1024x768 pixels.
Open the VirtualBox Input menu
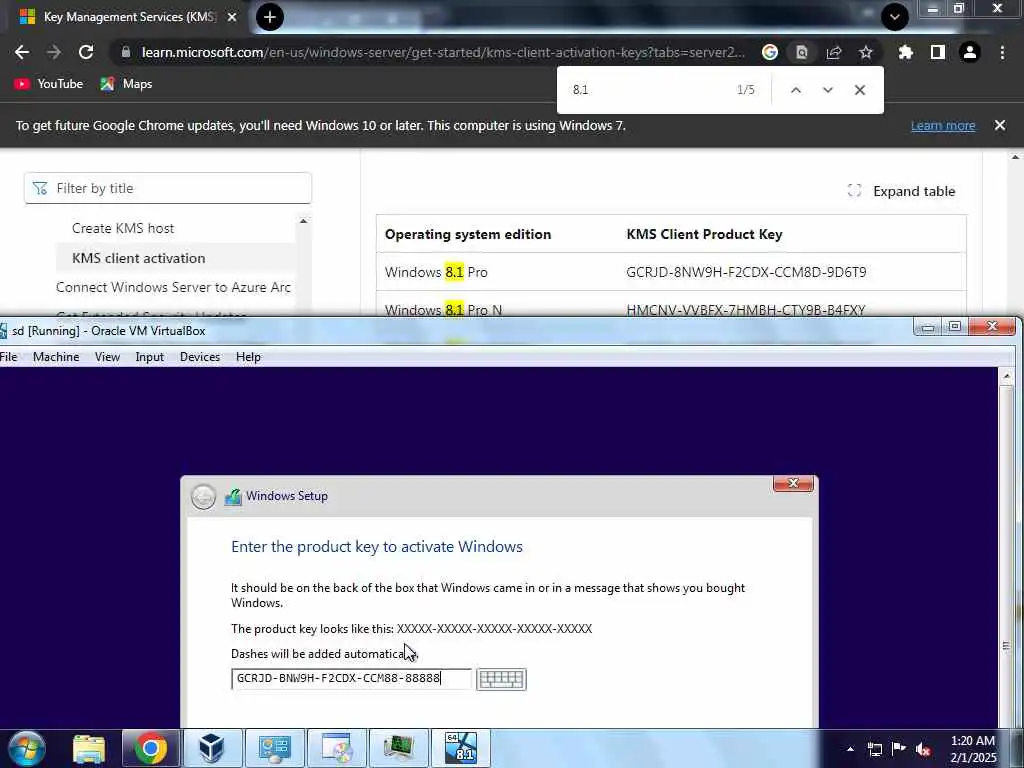pyautogui.click(x=150, y=357)
